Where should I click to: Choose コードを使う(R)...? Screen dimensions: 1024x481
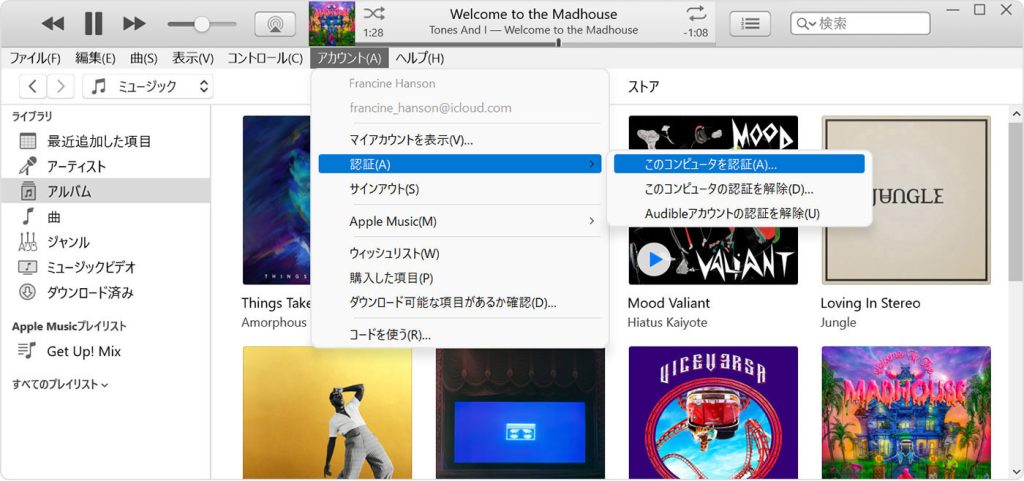[x=460, y=335]
